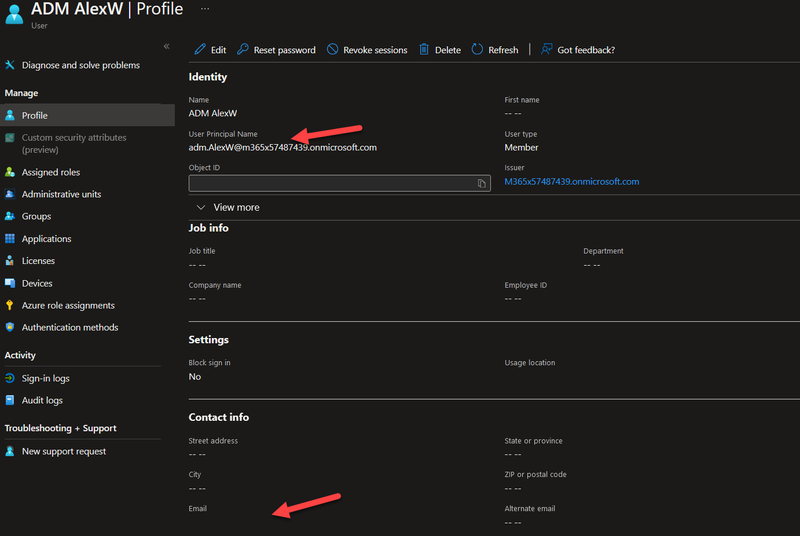This screenshot has width=800, height=536.
Task: Click Reset password button label
Action: [285, 50]
